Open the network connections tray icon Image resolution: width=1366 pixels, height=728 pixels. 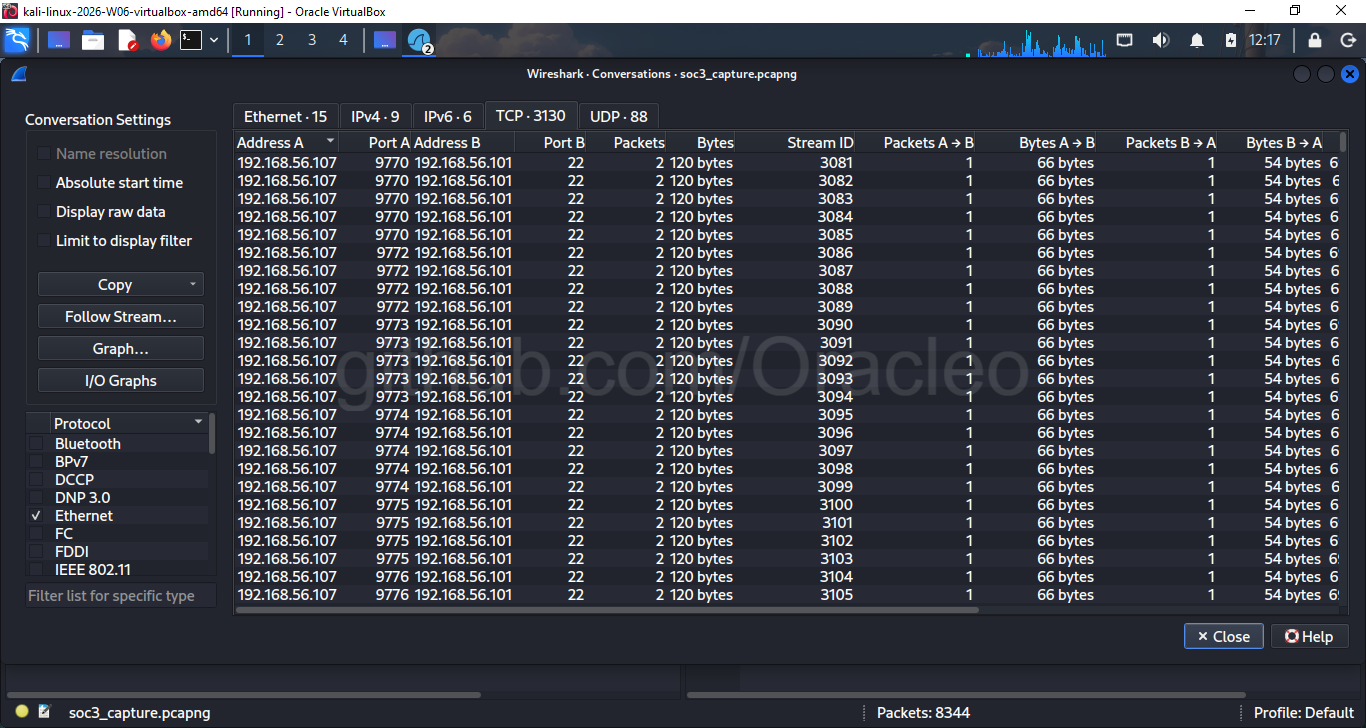coord(1124,40)
